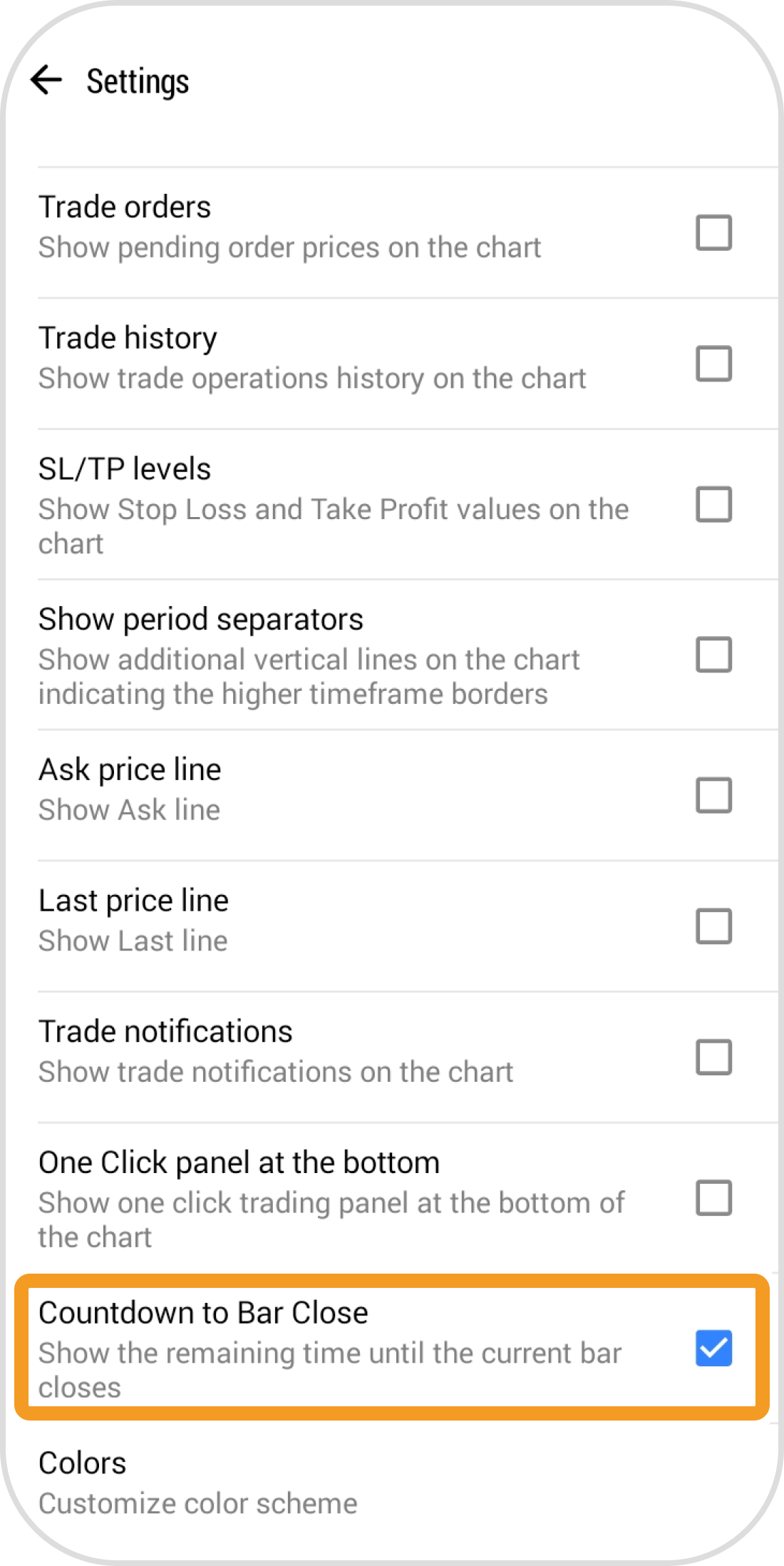Tap the Settings header title
Viewport: 784px width, 1566px height.
(138, 81)
